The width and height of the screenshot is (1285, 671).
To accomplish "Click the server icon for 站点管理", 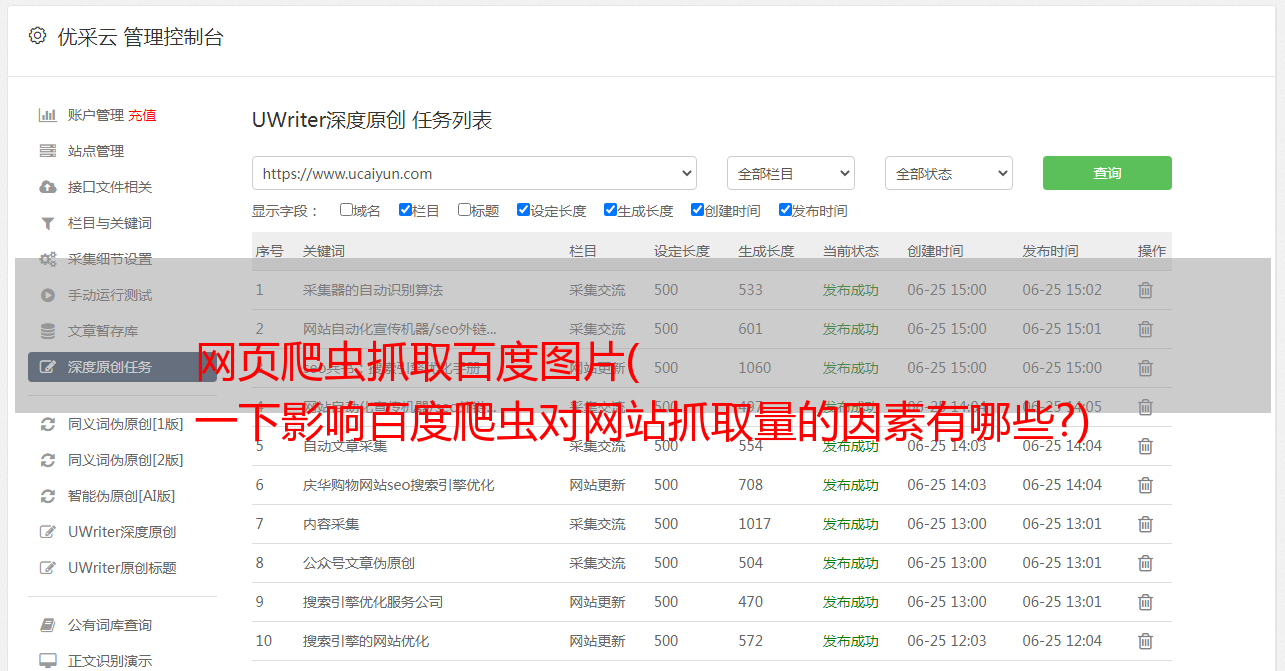I will 47,151.
